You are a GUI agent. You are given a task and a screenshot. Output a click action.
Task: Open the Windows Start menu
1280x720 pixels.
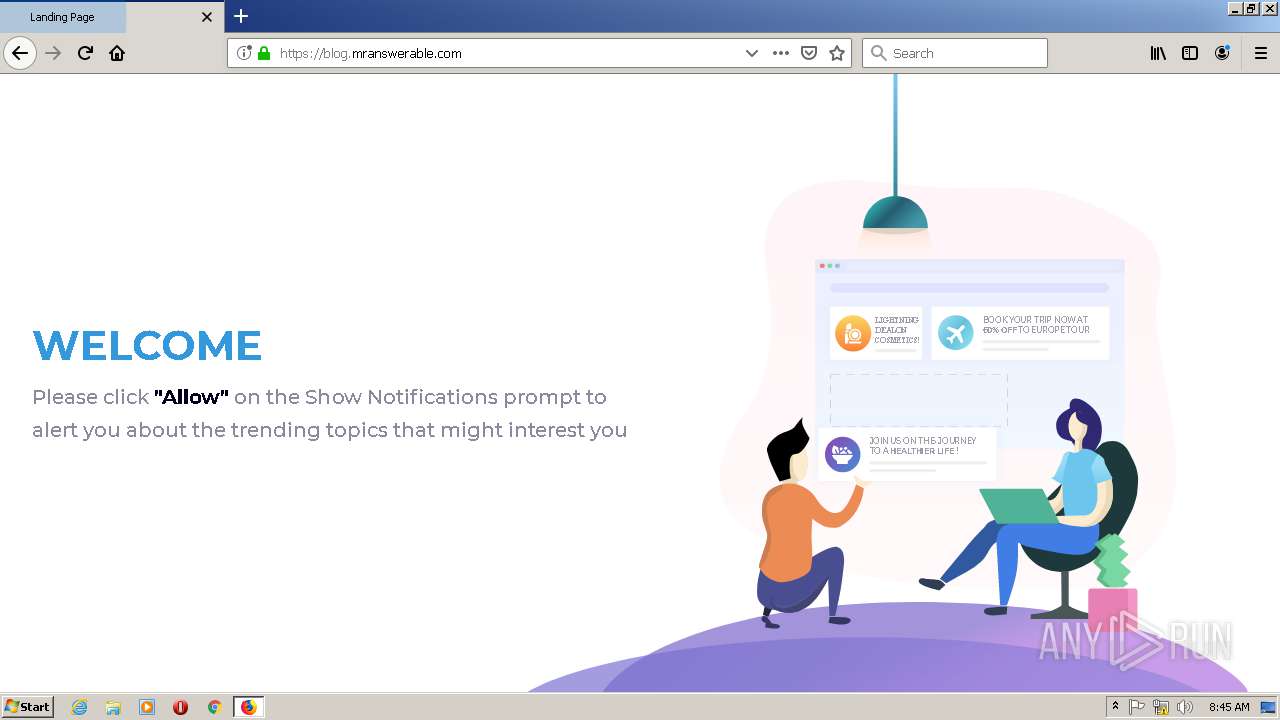(x=27, y=707)
